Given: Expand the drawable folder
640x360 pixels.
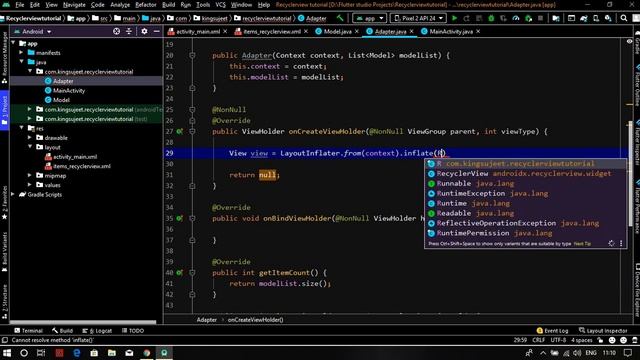Looking at the screenshot, I should point(29,138).
